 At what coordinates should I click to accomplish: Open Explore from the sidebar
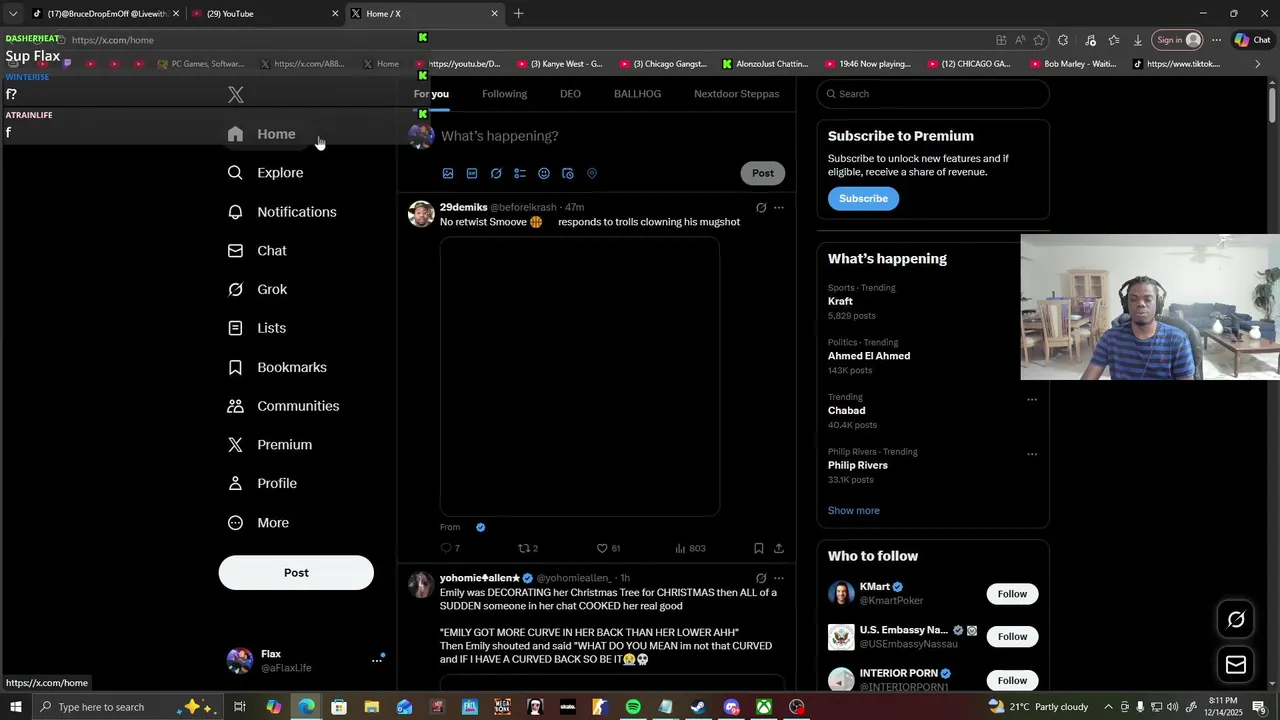[x=266, y=173]
